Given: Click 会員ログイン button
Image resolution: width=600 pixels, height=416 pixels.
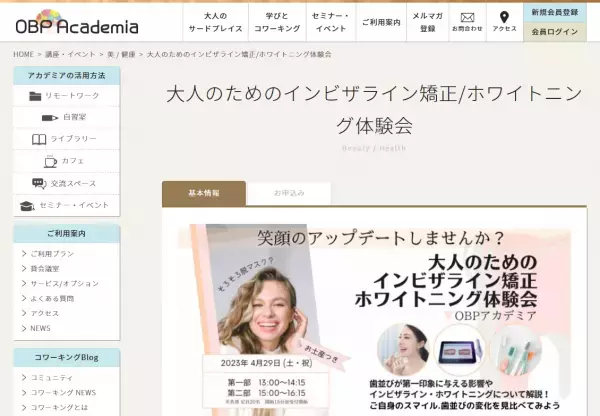Looking at the screenshot, I should (554, 32).
